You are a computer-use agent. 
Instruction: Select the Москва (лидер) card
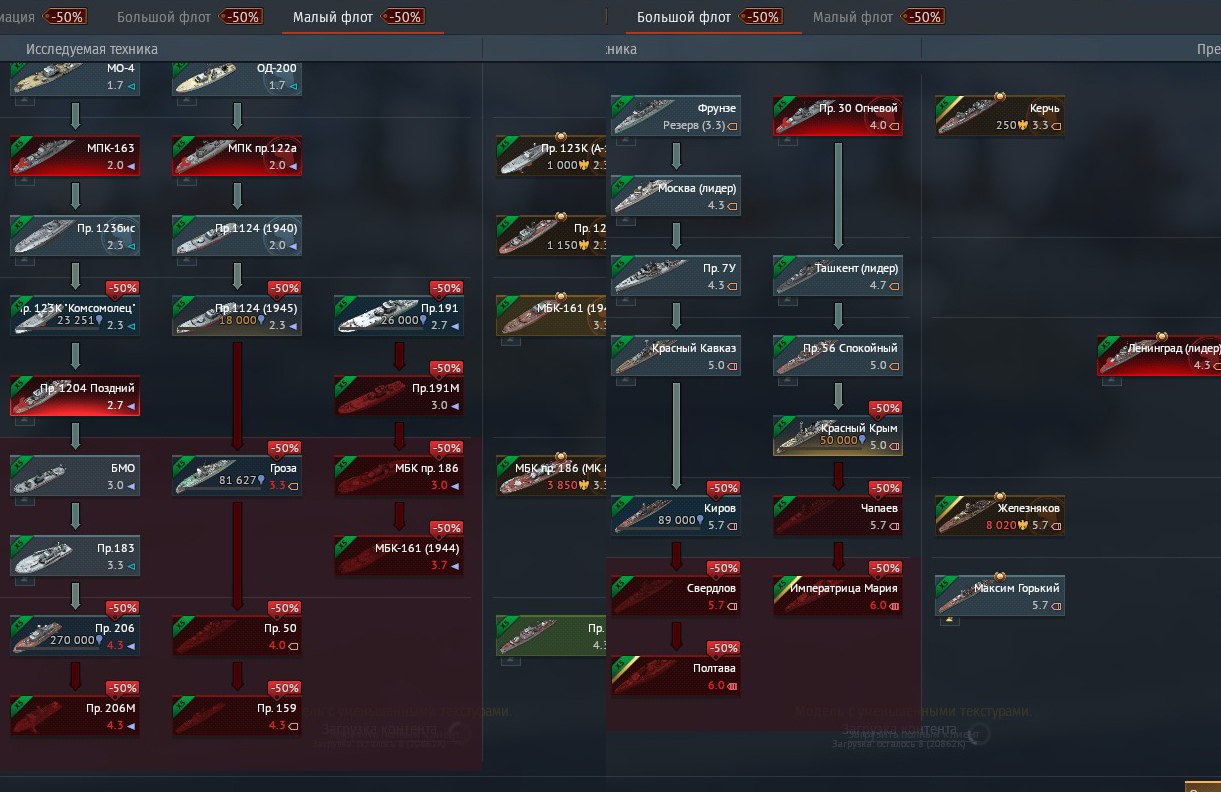[676, 196]
